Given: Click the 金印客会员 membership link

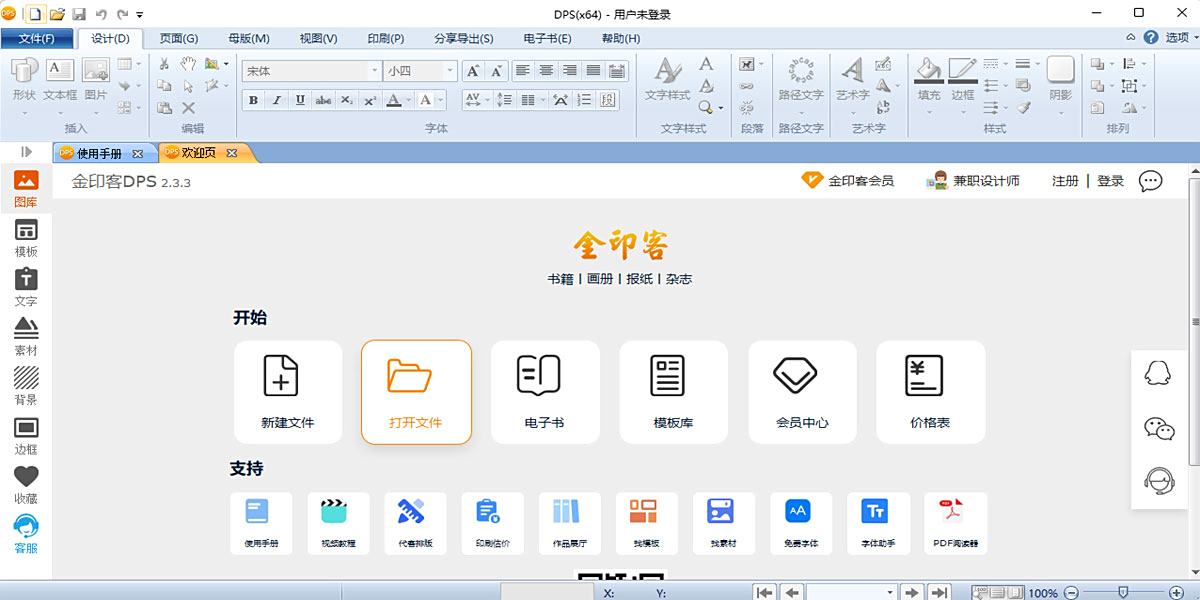Looking at the screenshot, I should point(848,181).
